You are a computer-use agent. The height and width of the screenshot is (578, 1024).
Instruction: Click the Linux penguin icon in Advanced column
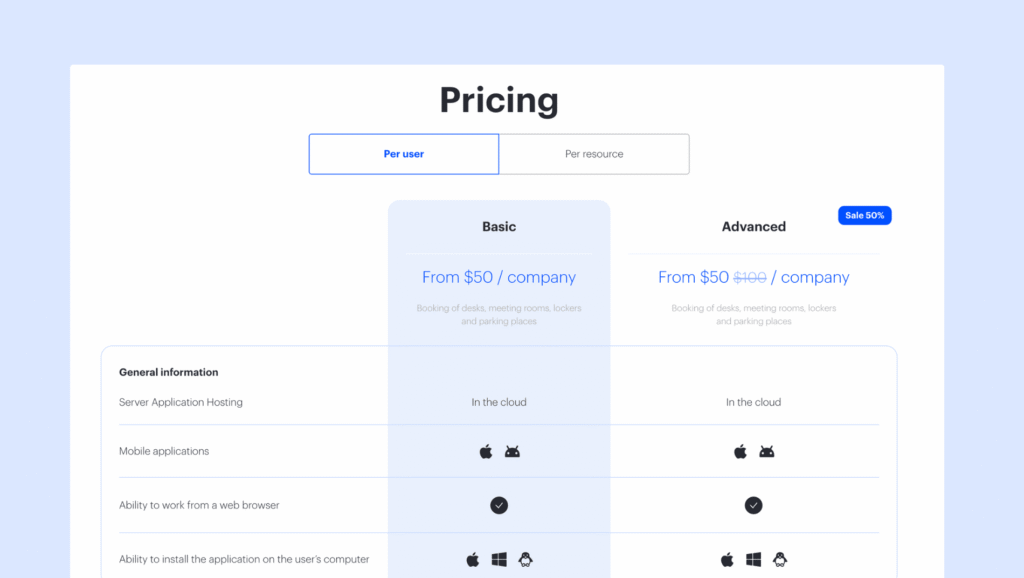click(780, 559)
